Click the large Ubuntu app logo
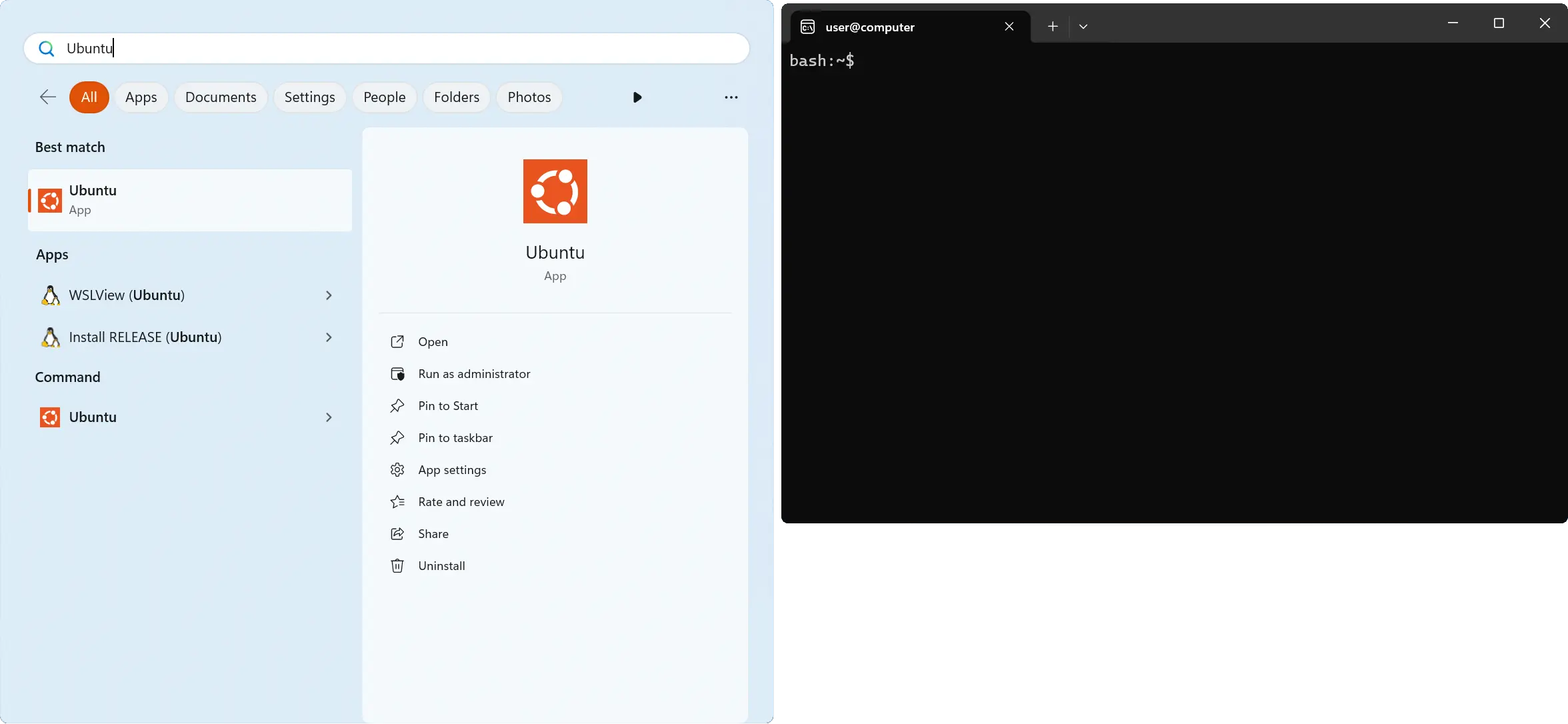Viewport: 1568px width, 724px height. (x=555, y=191)
